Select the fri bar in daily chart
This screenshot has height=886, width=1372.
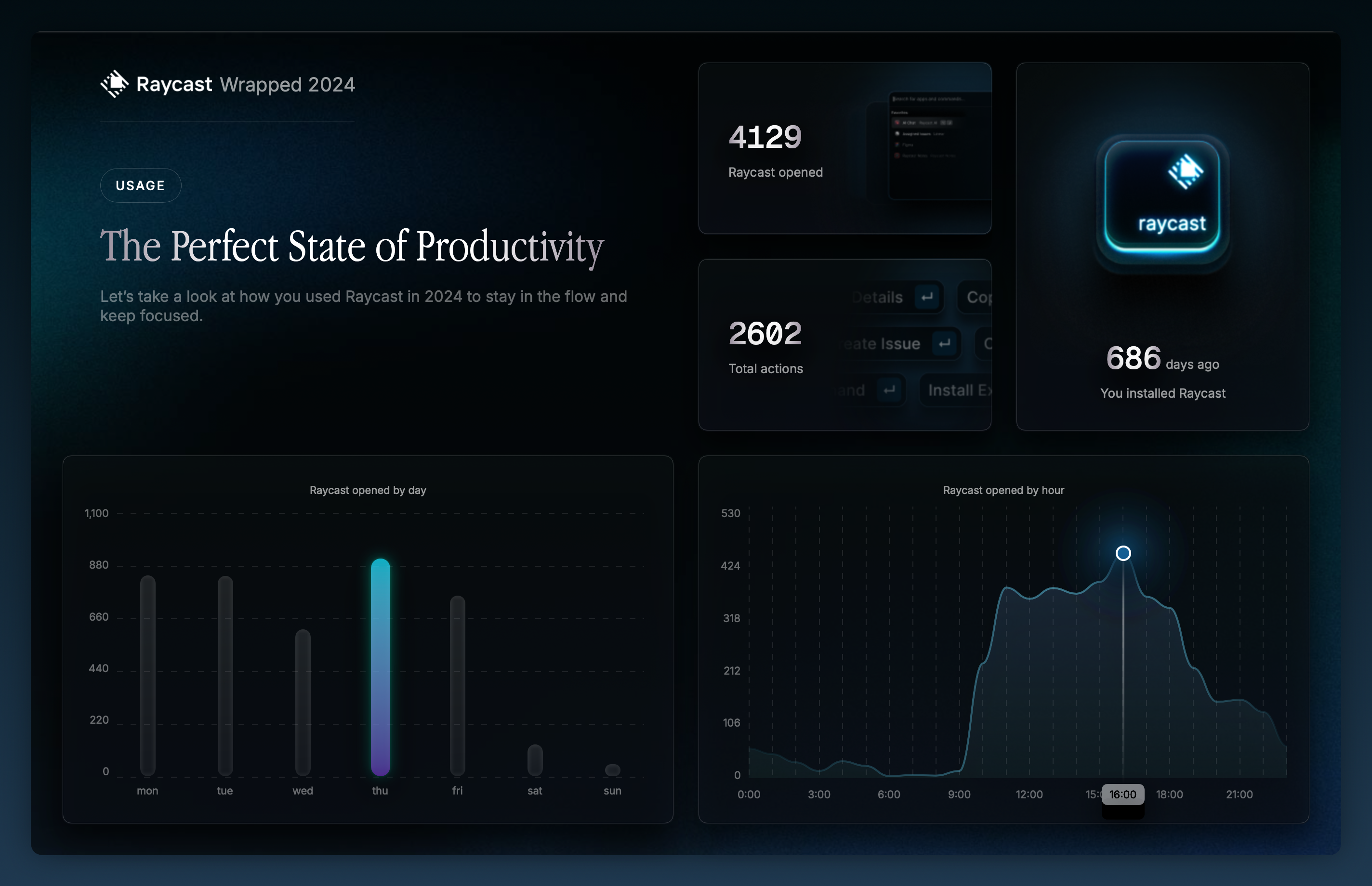(458, 685)
